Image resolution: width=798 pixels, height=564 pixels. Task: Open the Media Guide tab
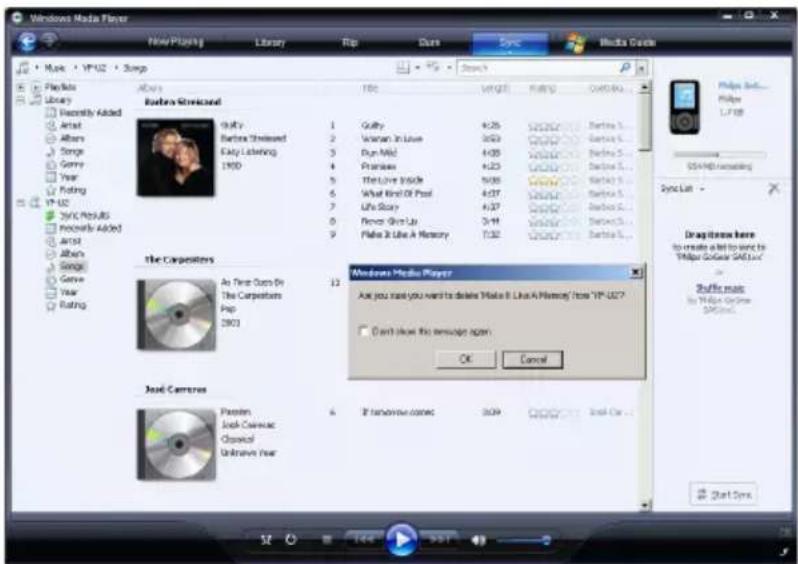pyautogui.click(x=627, y=42)
